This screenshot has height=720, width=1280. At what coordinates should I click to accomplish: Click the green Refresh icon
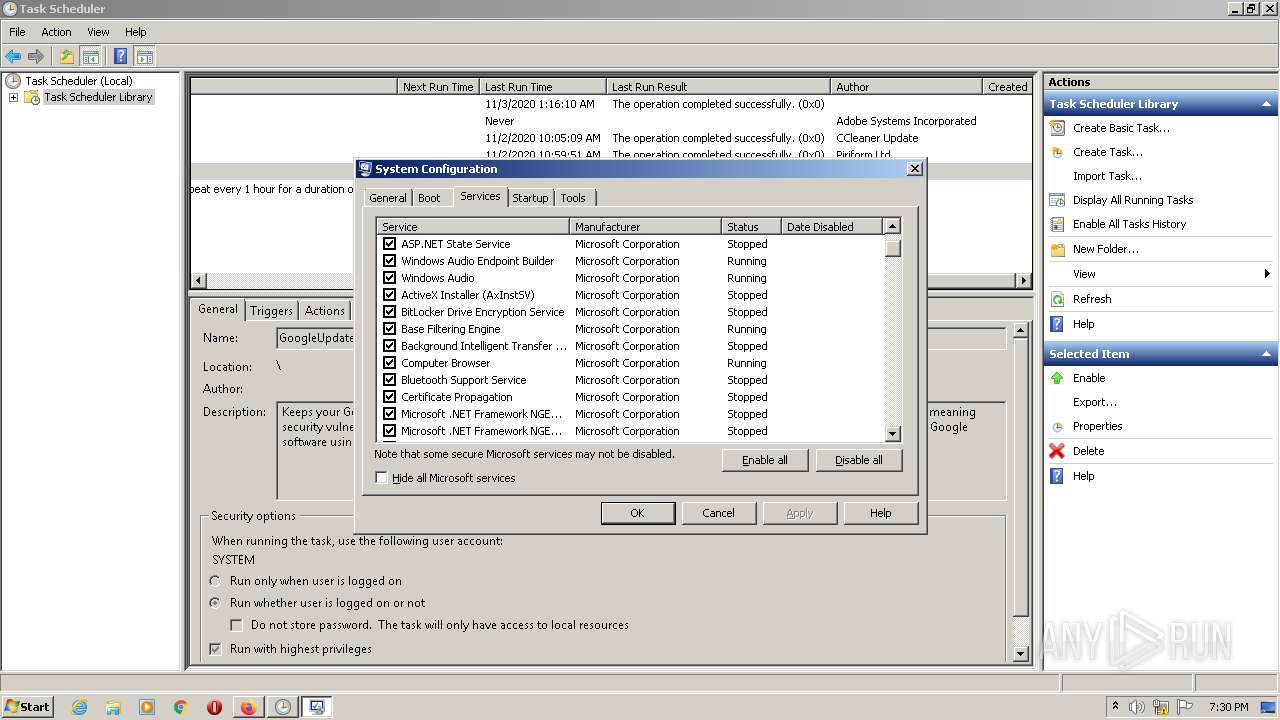(x=1057, y=299)
